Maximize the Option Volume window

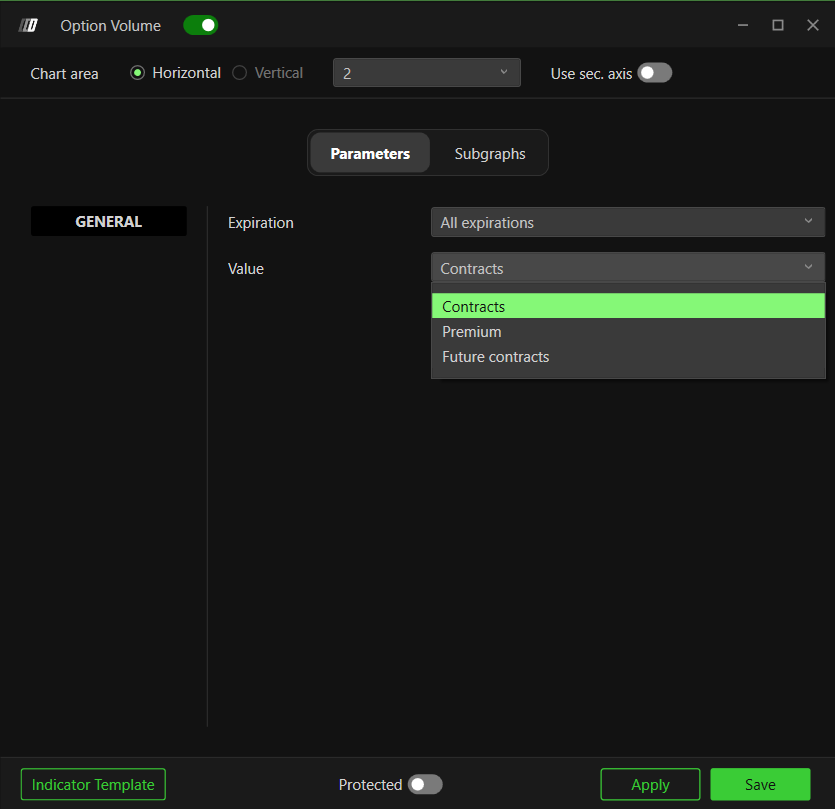777,25
